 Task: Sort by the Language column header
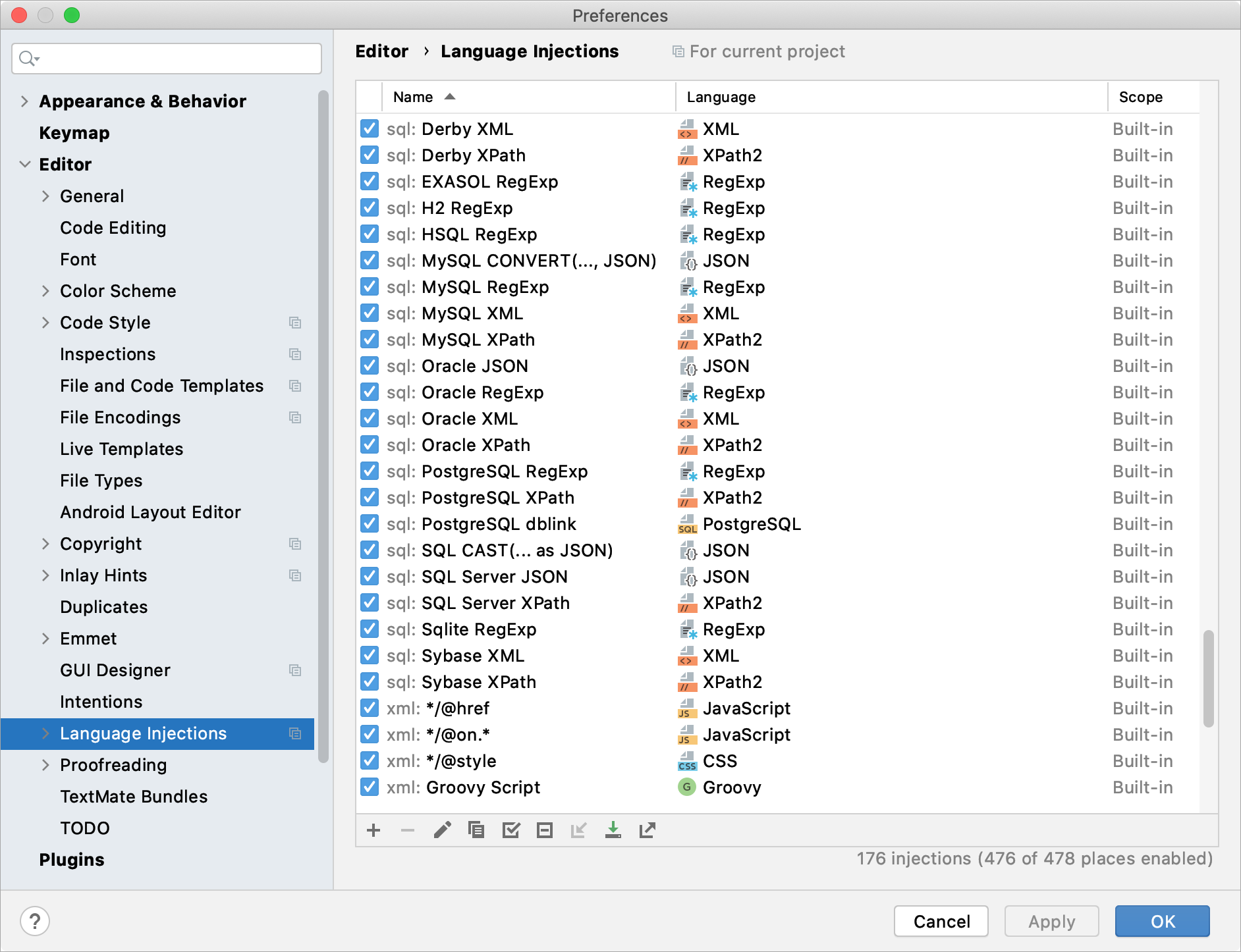click(x=892, y=97)
